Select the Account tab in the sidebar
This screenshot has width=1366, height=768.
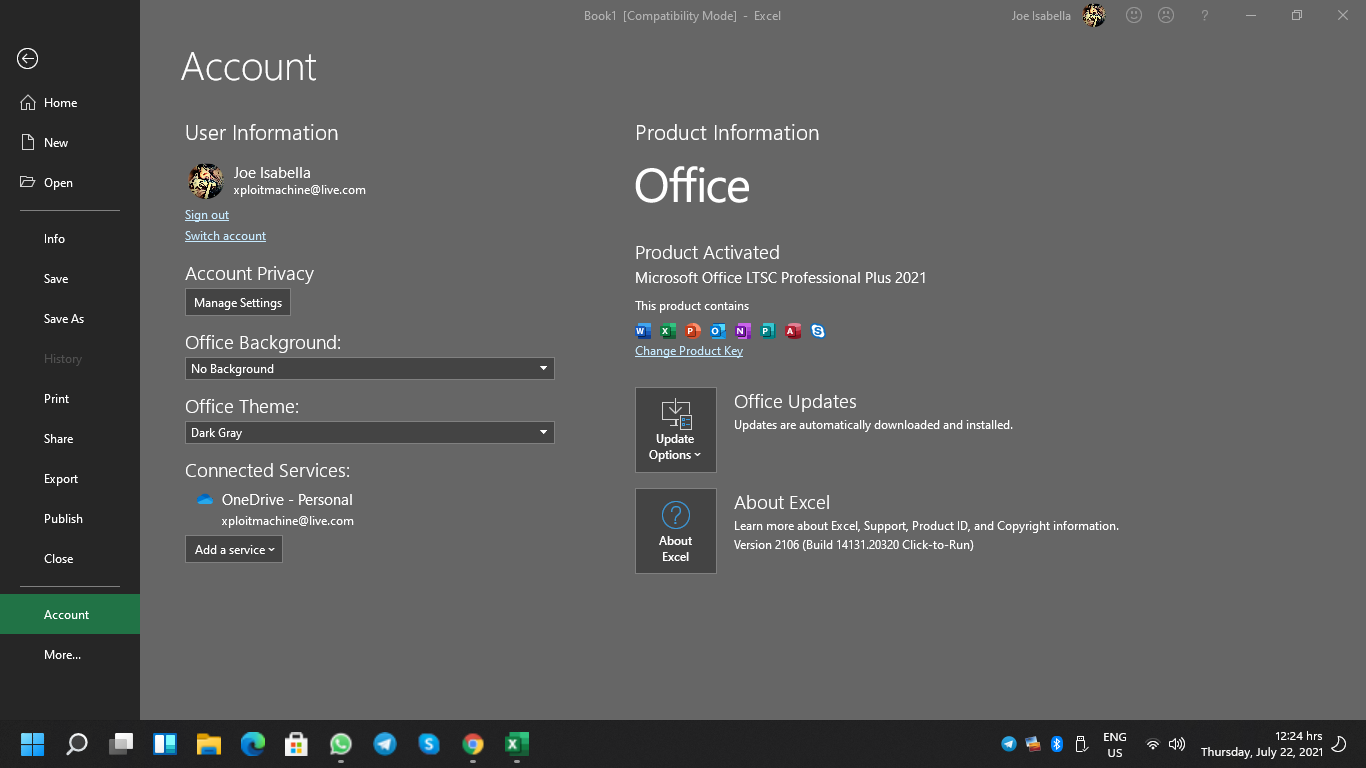[70, 615]
